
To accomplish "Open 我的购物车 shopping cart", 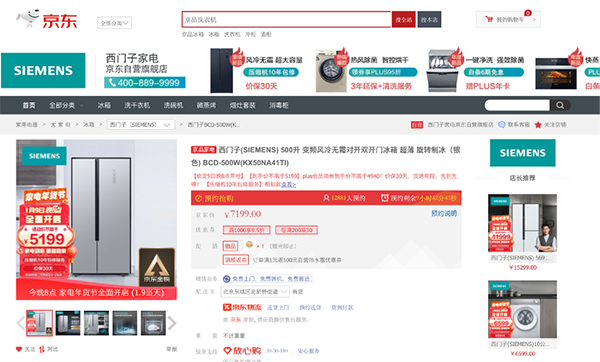I will click(x=508, y=19).
